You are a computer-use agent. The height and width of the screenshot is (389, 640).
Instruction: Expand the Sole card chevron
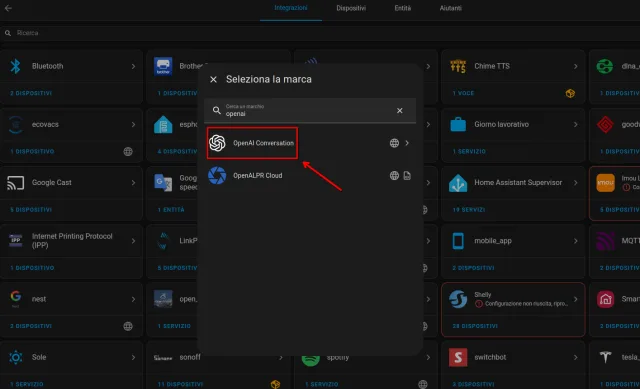[133, 357]
